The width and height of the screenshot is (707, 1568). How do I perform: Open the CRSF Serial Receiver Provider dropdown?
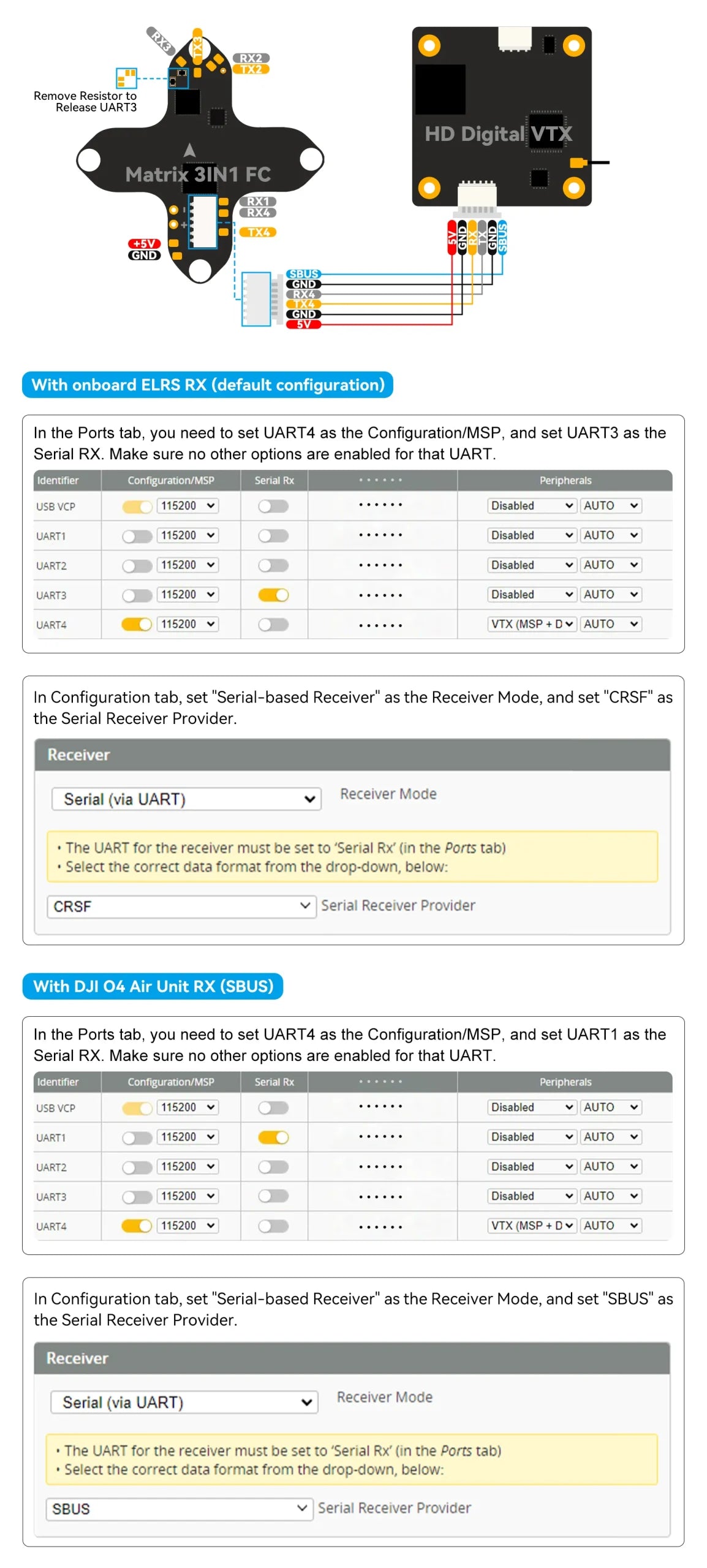[x=181, y=907]
